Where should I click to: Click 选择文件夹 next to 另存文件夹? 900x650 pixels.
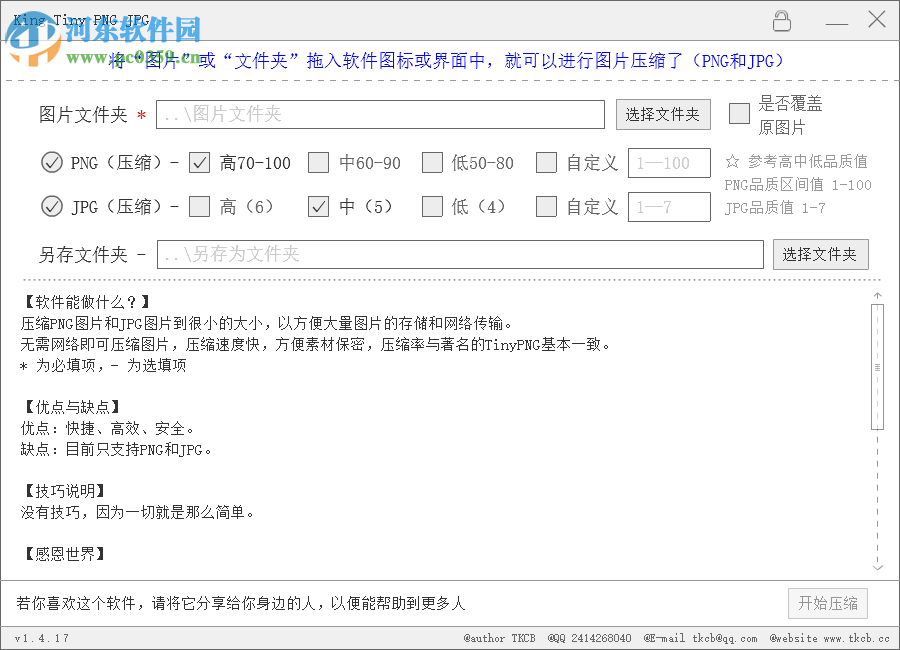pyautogui.click(x=821, y=254)
